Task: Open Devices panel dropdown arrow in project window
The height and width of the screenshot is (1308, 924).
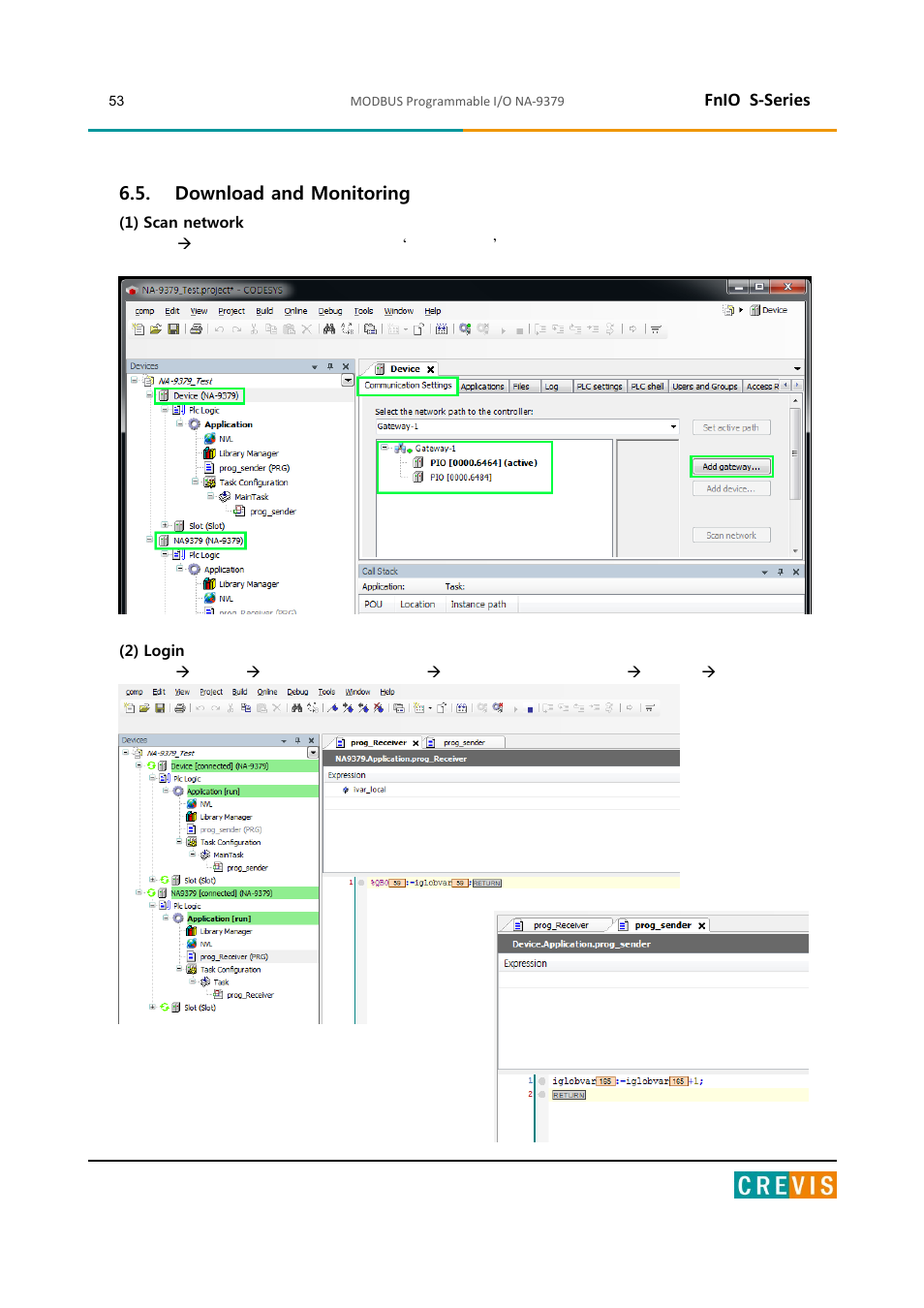Action: tap(314, 366)
